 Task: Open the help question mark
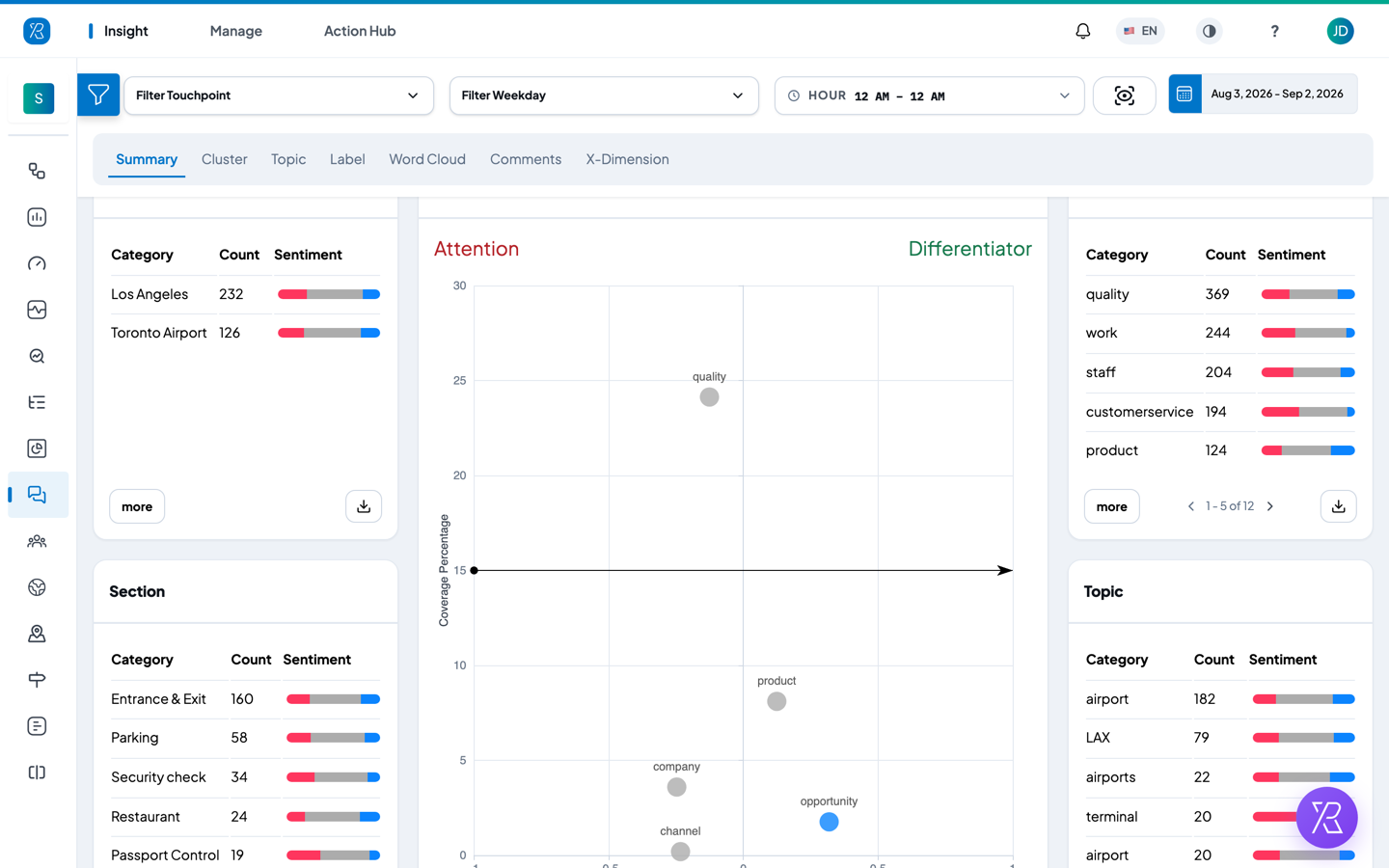click(1274, 31)
